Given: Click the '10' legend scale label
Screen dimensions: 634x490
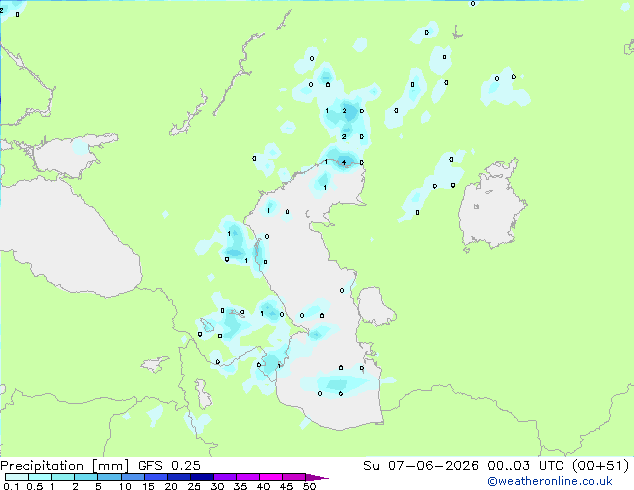Looking at the screenshot, I should coord(125,486).
